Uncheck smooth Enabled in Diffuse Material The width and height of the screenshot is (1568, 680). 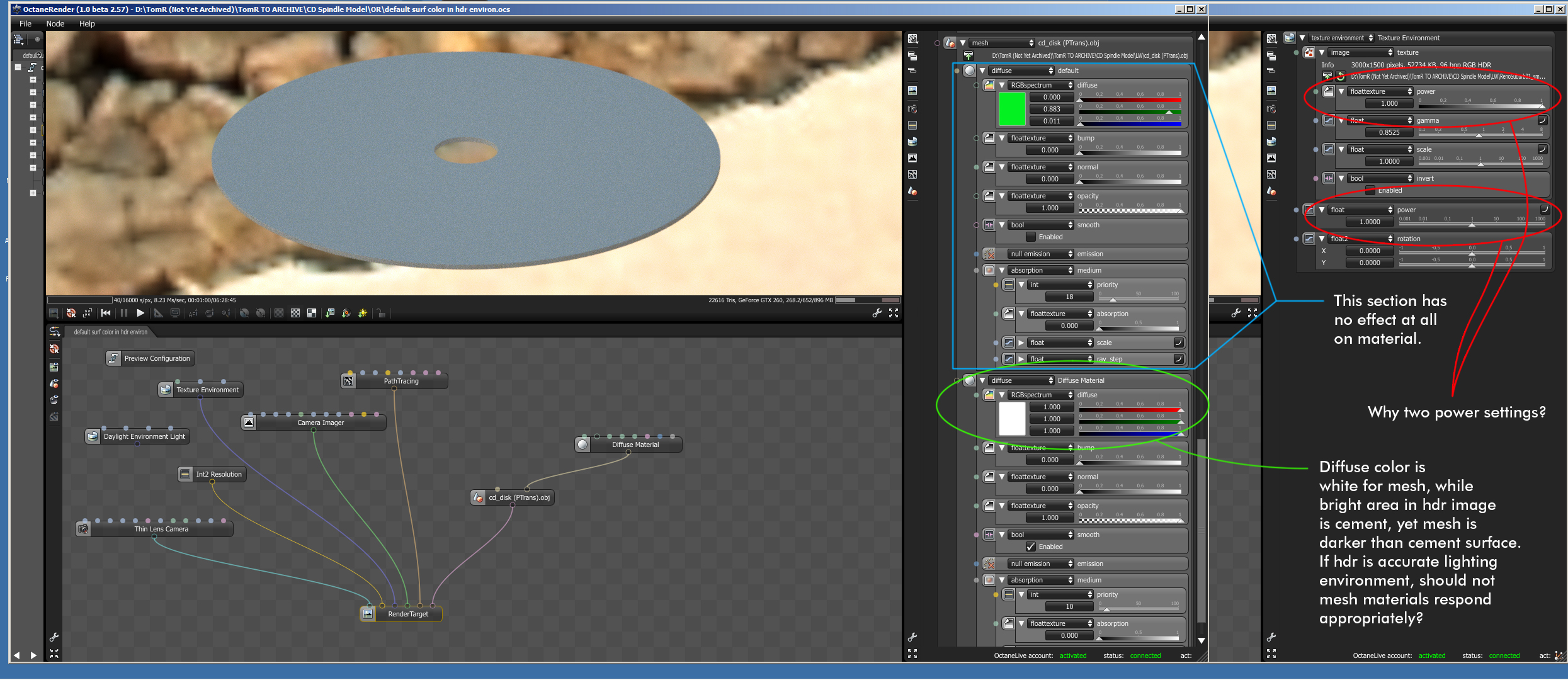[1031, 547]
